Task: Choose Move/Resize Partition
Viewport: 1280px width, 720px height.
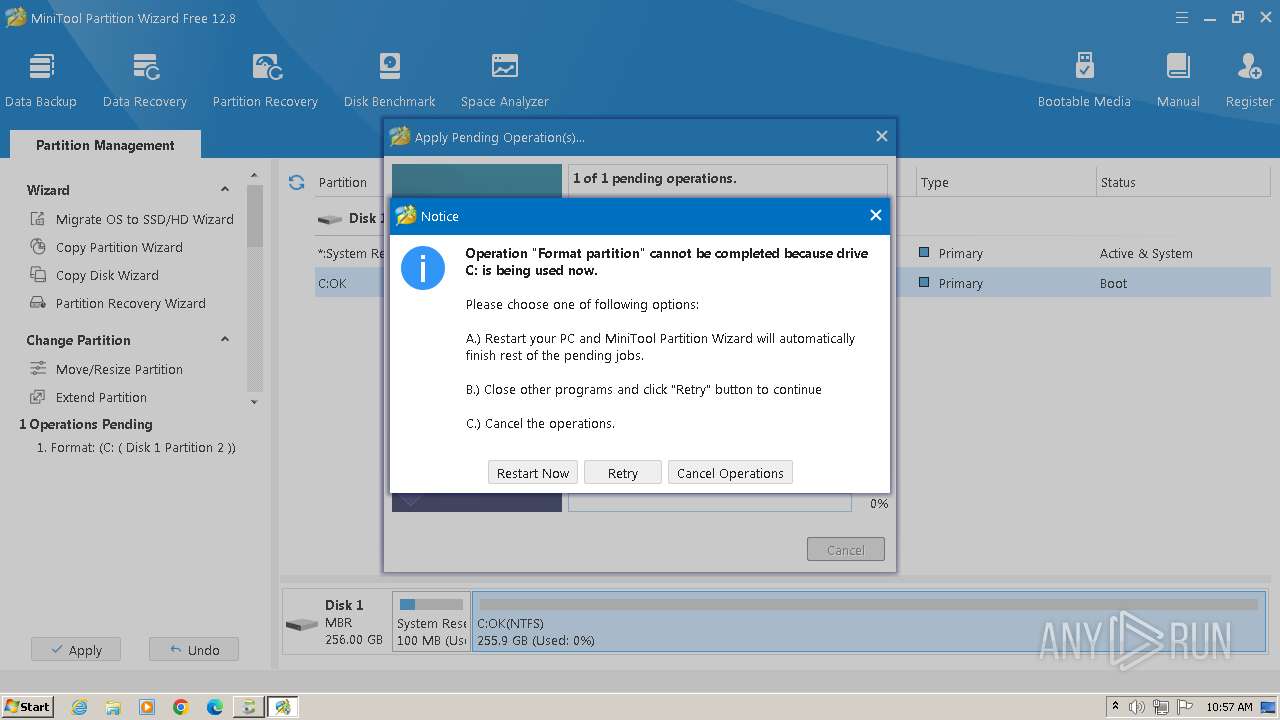Action: (x=107, y=369)
